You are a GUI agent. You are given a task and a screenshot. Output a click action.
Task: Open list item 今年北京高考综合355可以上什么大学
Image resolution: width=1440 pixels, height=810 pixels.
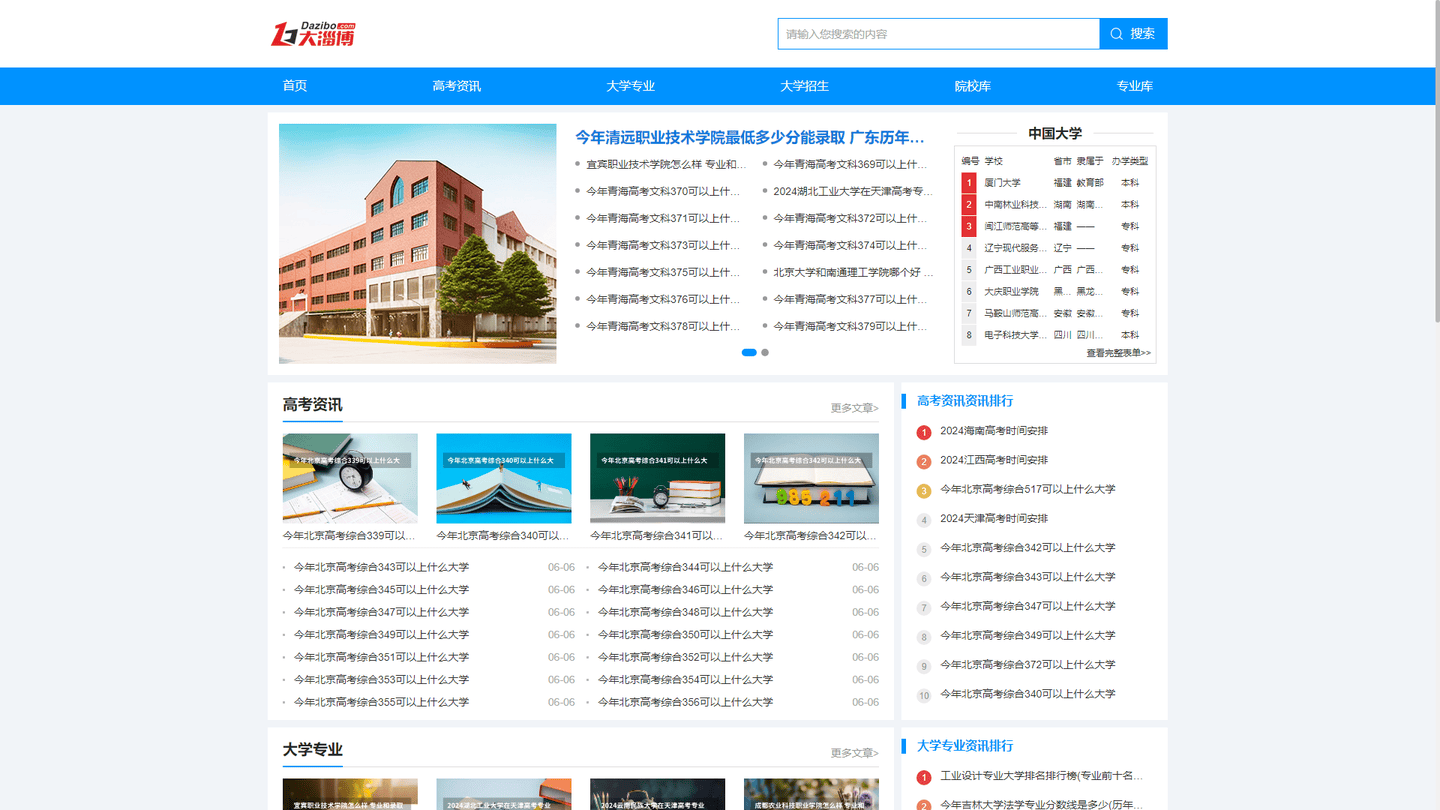(x=381, y=703)
